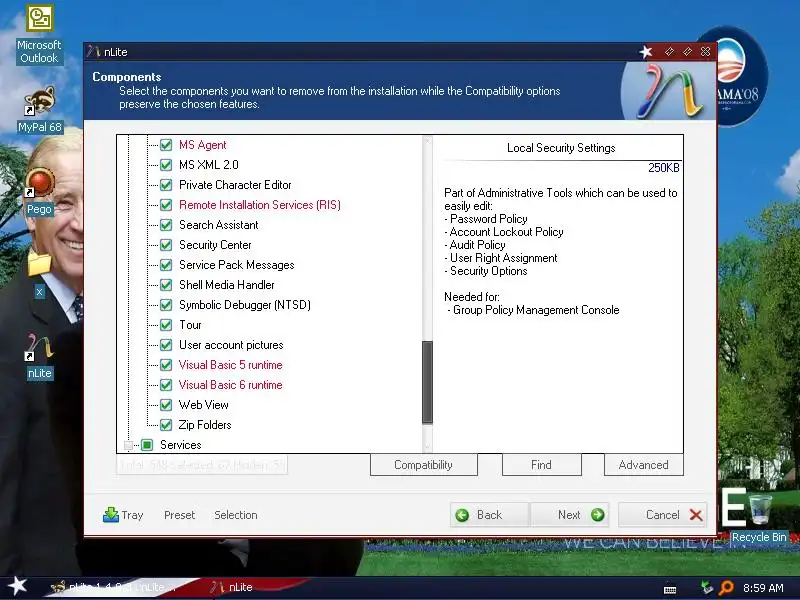Activate the nLite taskbar button
This screenshot has width=800, height=600.
point(232,587)
